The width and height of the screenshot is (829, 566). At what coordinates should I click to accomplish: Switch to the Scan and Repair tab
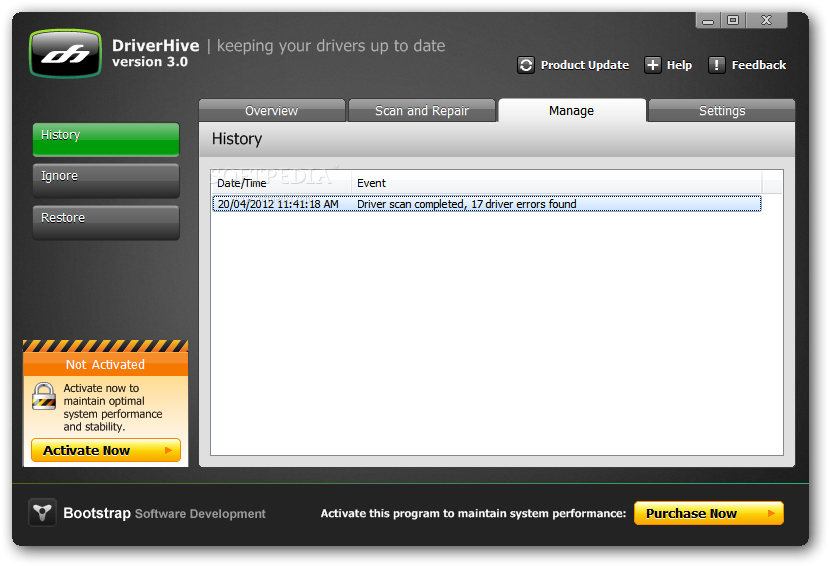point(422,110)
